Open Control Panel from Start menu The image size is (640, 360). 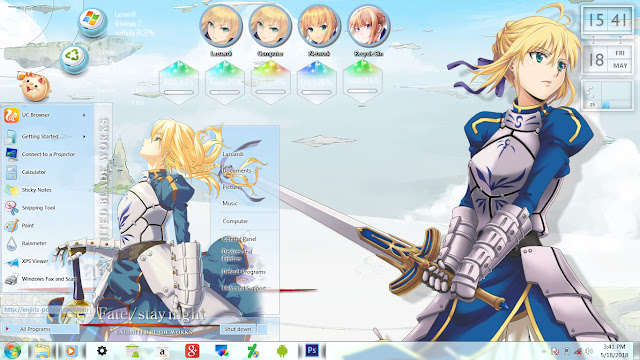(x=239, y=239)
